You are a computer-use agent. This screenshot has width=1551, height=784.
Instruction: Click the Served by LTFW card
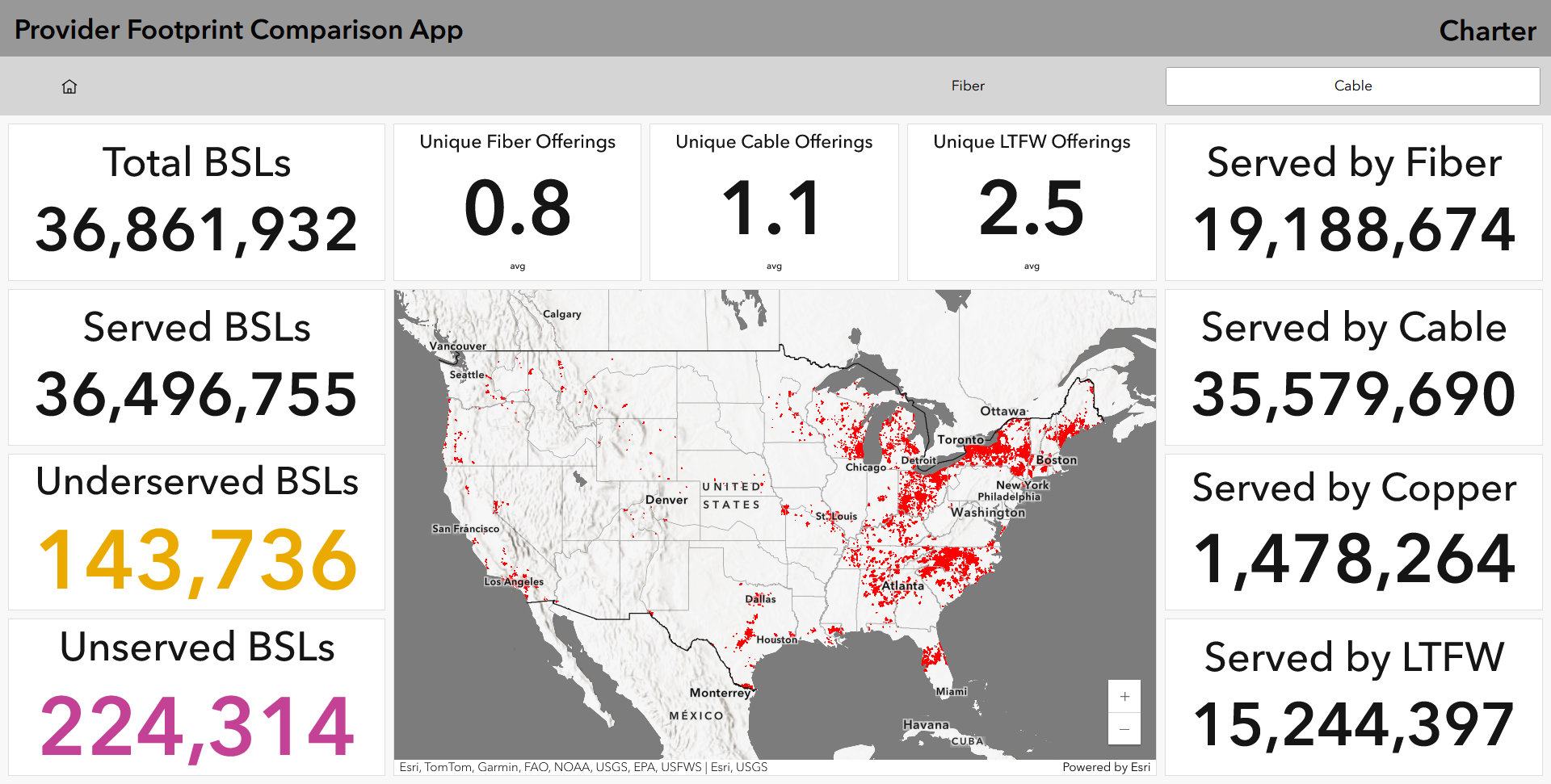(x=1353, y=698)
